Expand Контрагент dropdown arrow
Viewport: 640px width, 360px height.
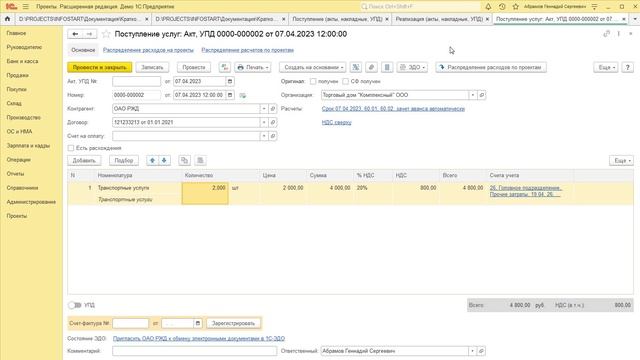pyautogui.click(x=264, y=109)
